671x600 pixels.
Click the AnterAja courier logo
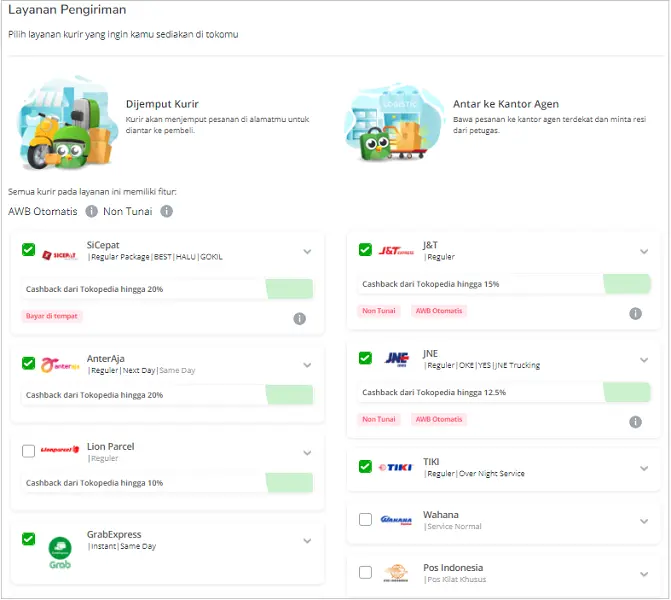[x=60, y=366]
